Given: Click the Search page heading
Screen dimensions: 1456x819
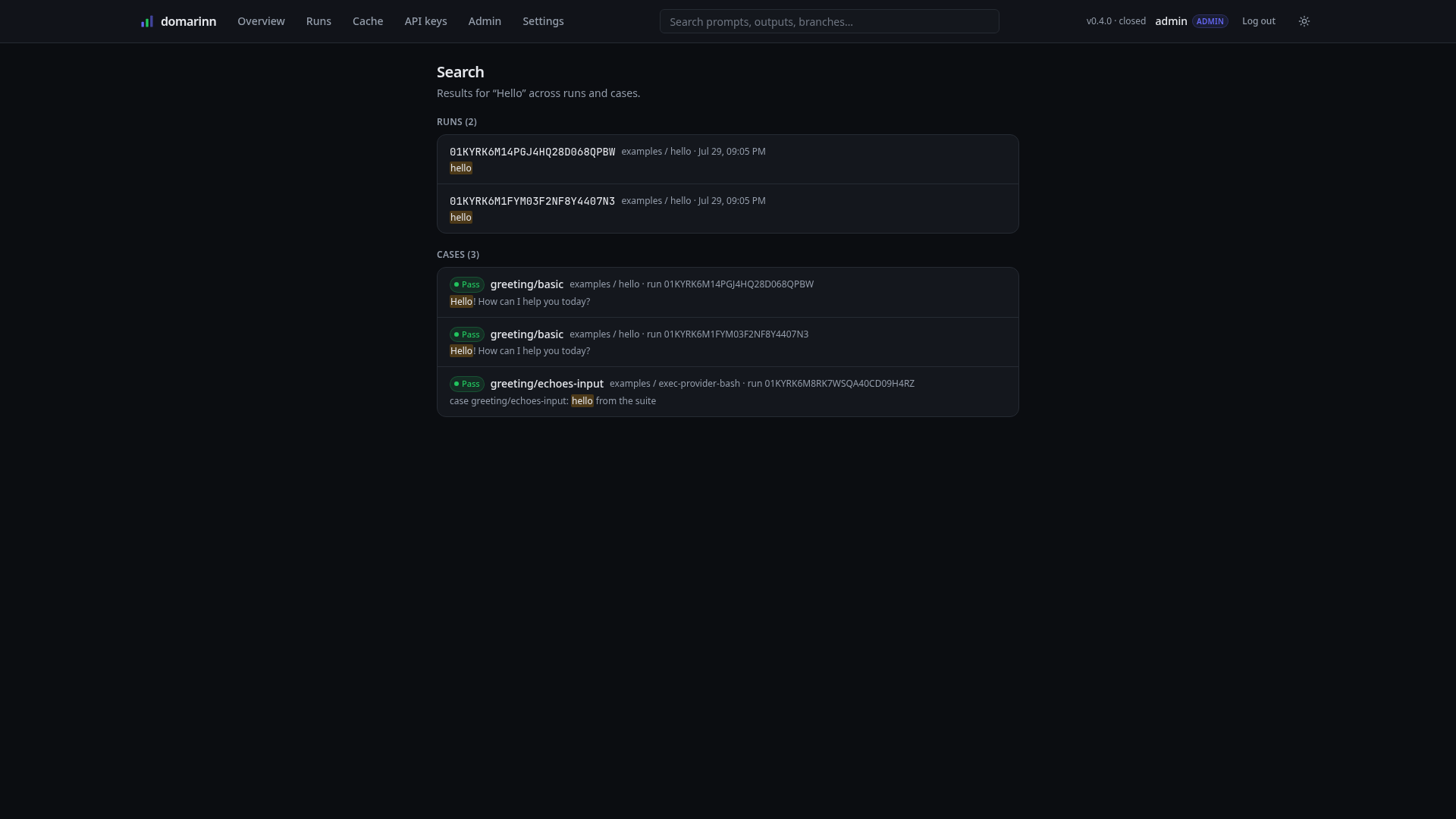Looking at the screenshot, I should click(x=460, y=72).
